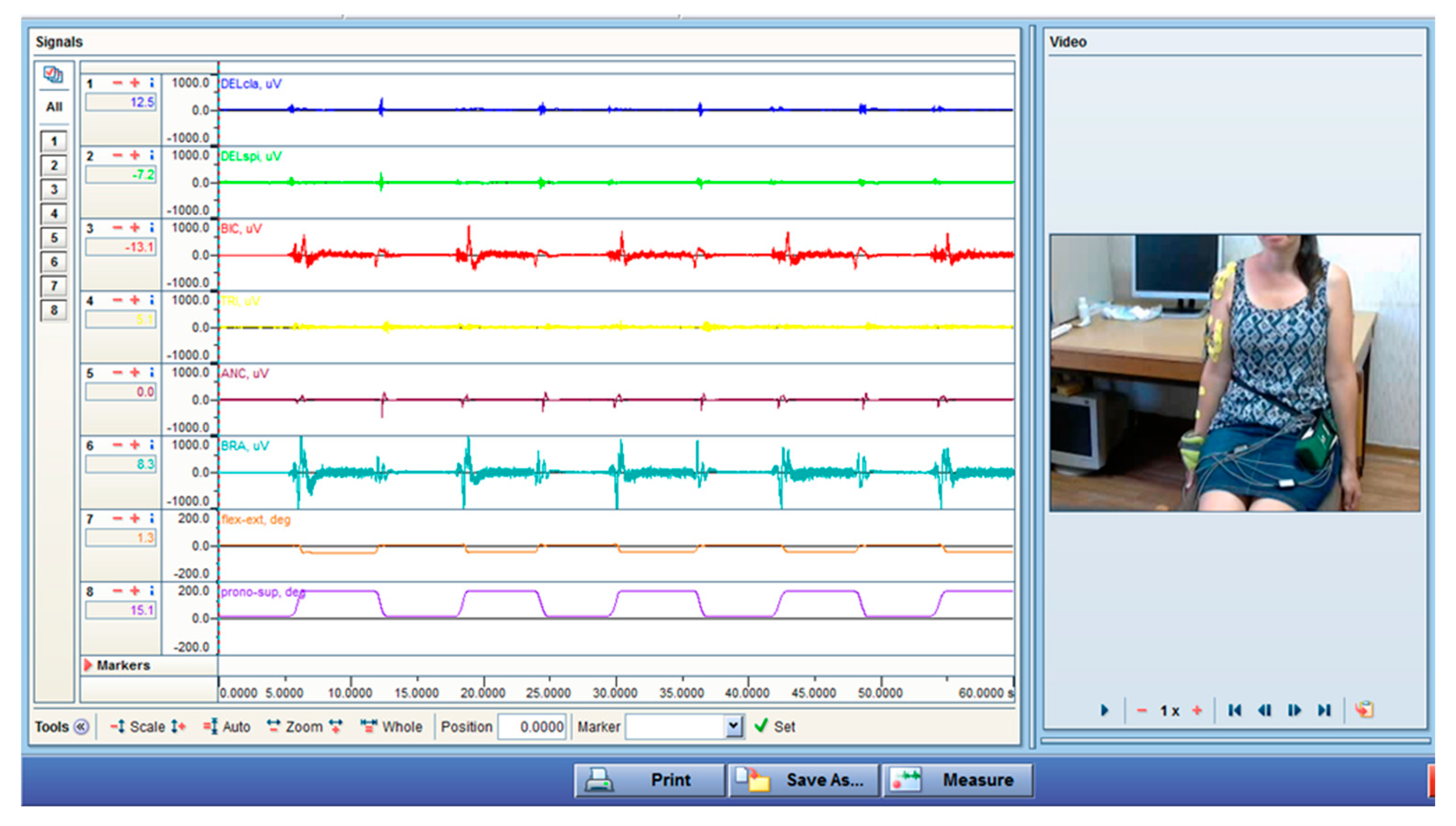Viewport: 1456px width, 826px height.
Task: Expand the Markers row
Action: click(x=88, y=665)
